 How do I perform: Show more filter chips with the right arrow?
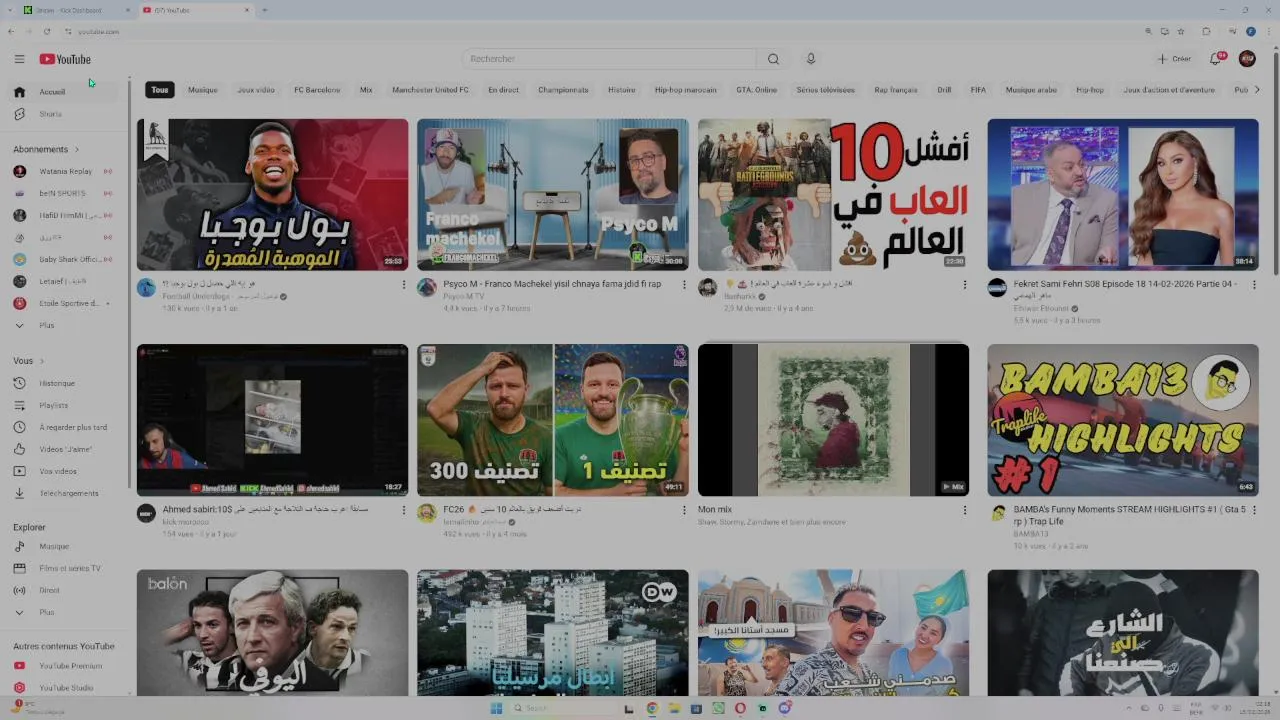[x=1257, y=90]
